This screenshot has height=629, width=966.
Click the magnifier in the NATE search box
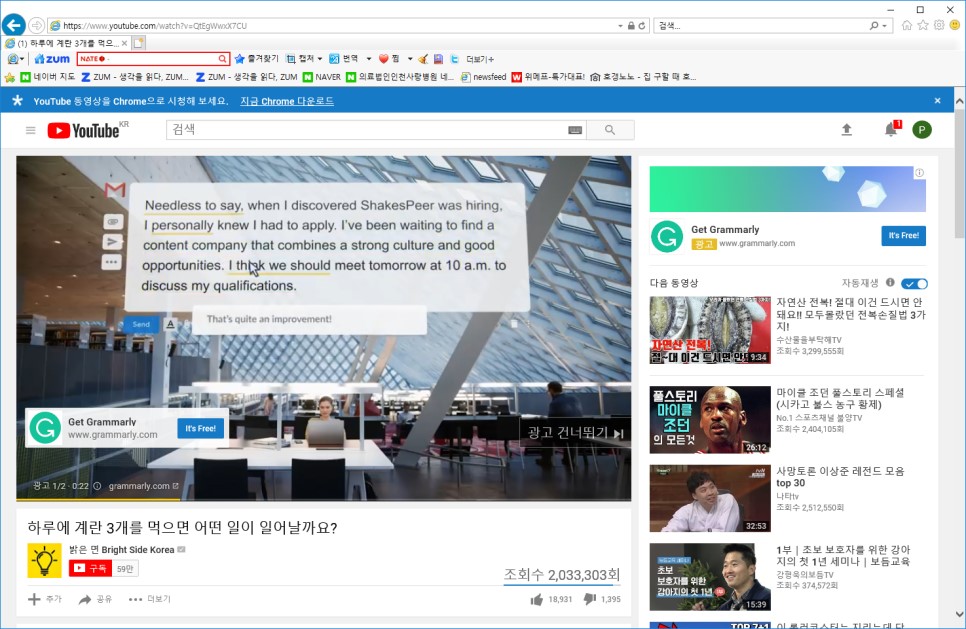click(222, 59)
